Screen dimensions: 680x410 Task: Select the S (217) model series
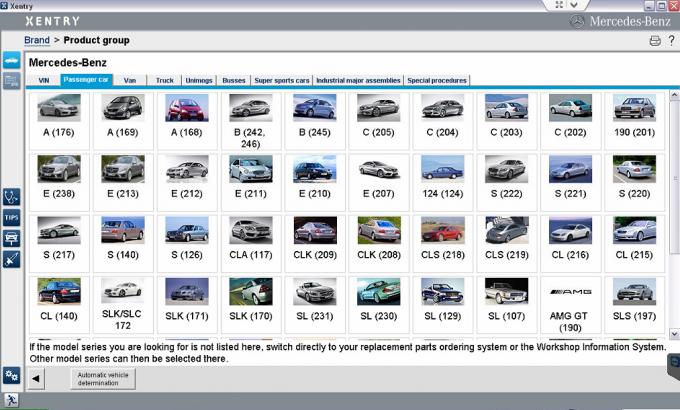coord(59,243)
